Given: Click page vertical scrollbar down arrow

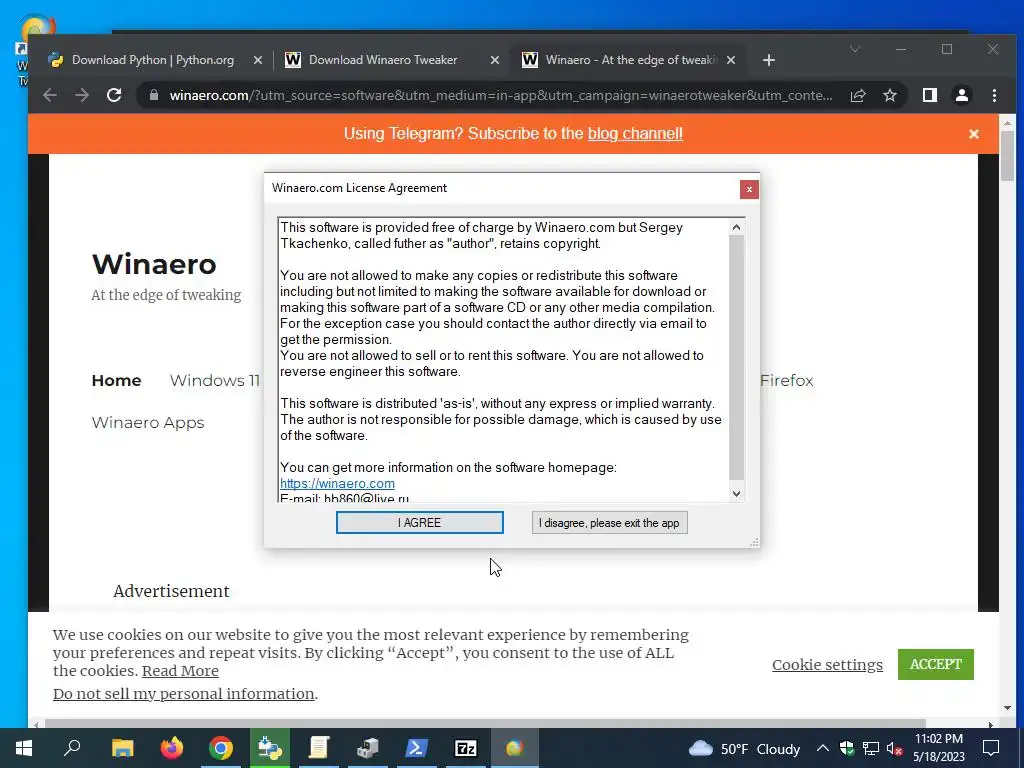Looking at the screenshot, I should [1007, 707].
